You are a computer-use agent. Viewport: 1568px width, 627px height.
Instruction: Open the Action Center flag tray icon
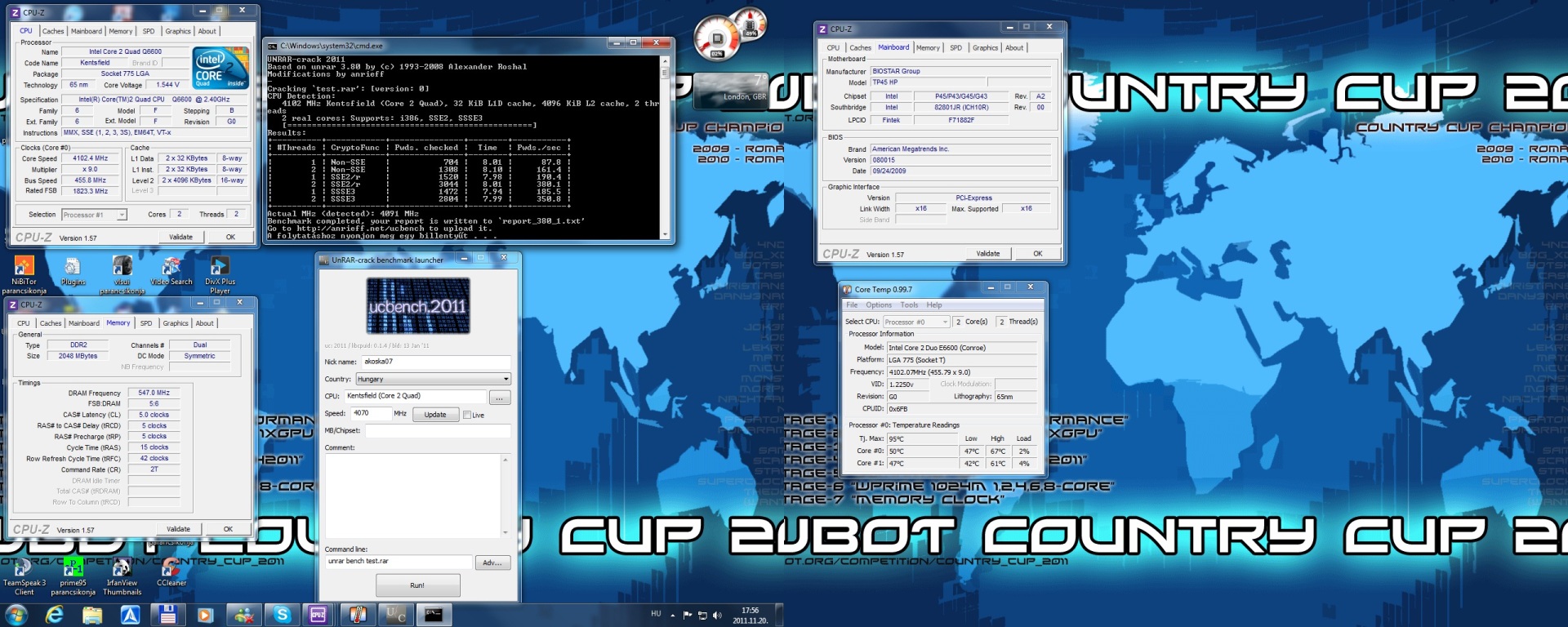click(x=688, y=615)
